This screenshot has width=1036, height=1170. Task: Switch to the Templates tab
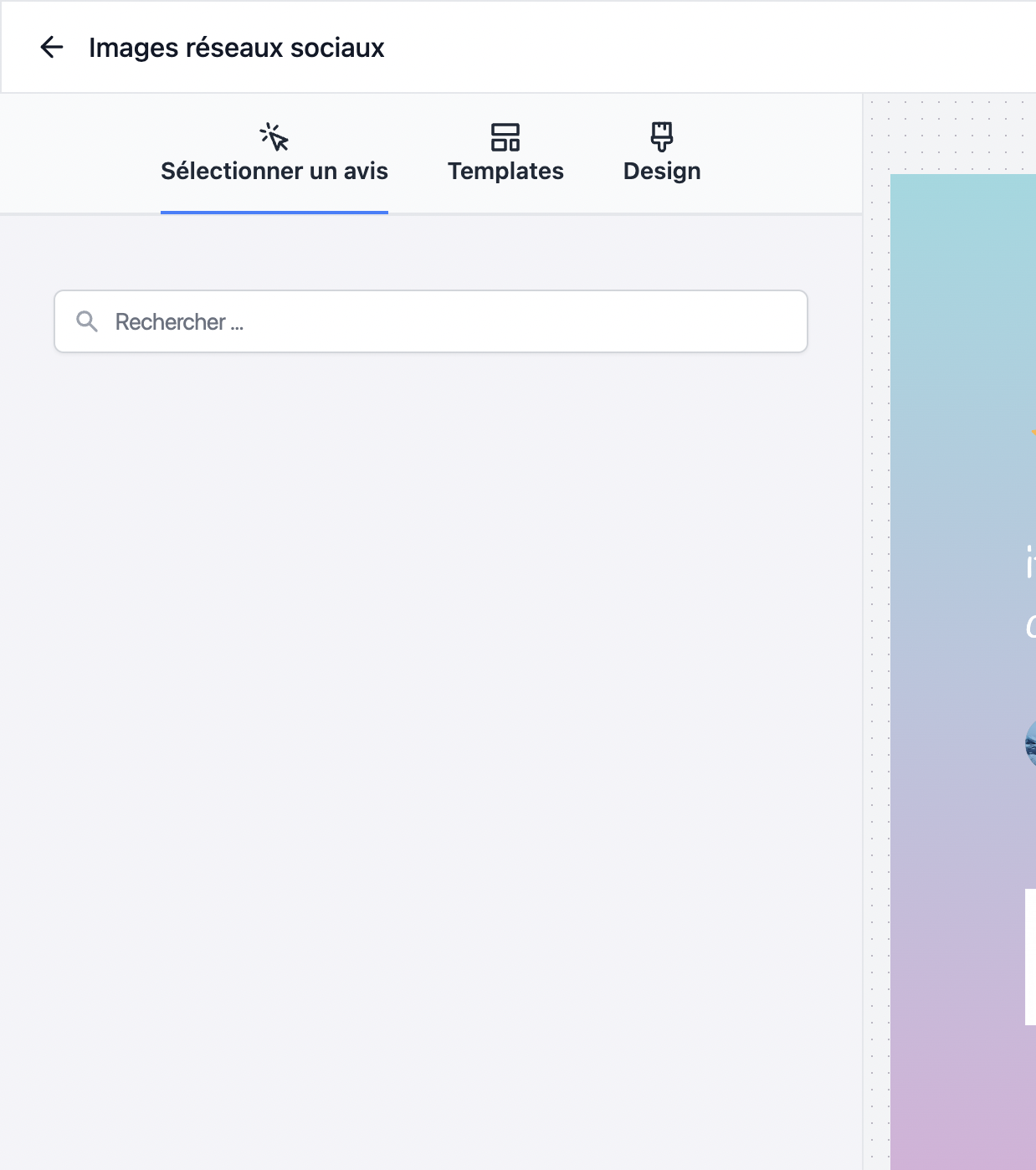click(505, 154)
